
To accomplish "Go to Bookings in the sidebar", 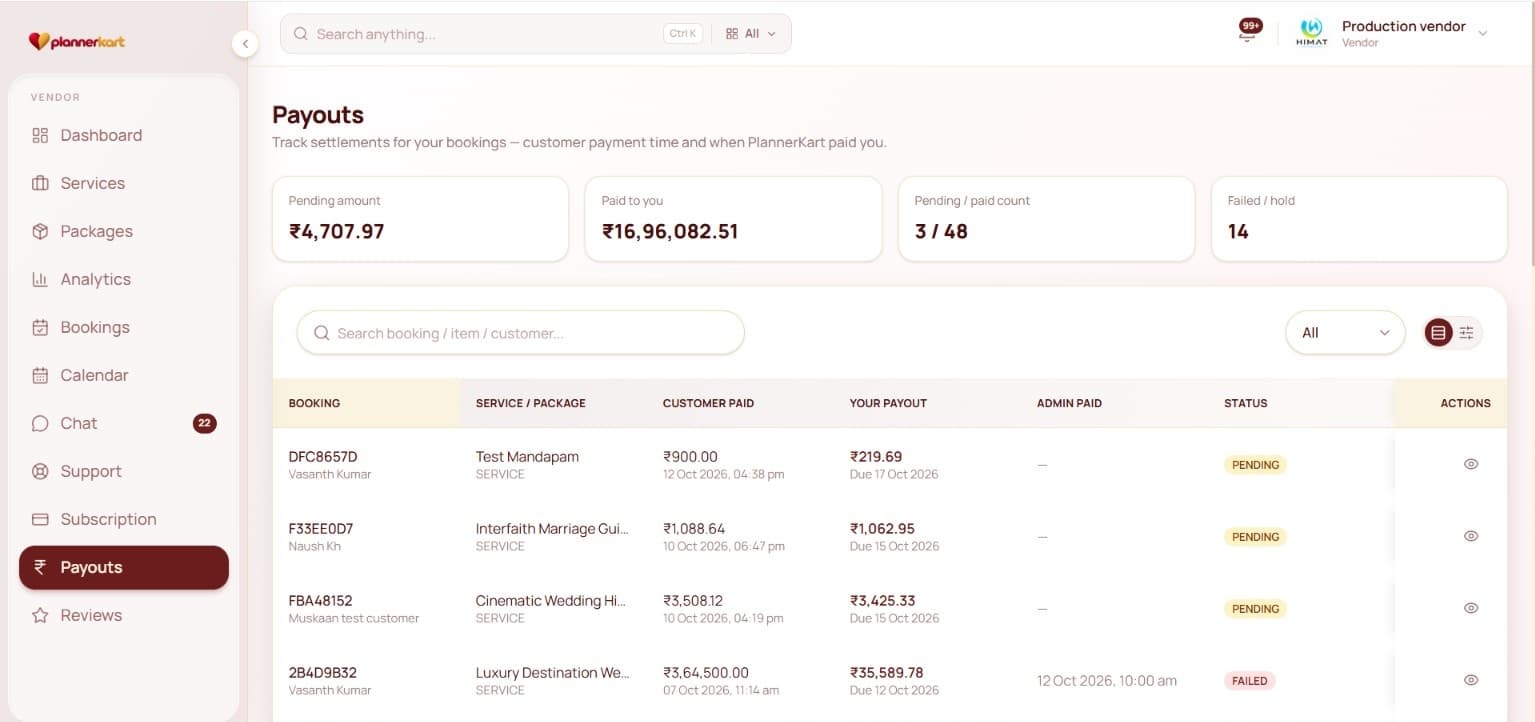I will tap(124, 327).
